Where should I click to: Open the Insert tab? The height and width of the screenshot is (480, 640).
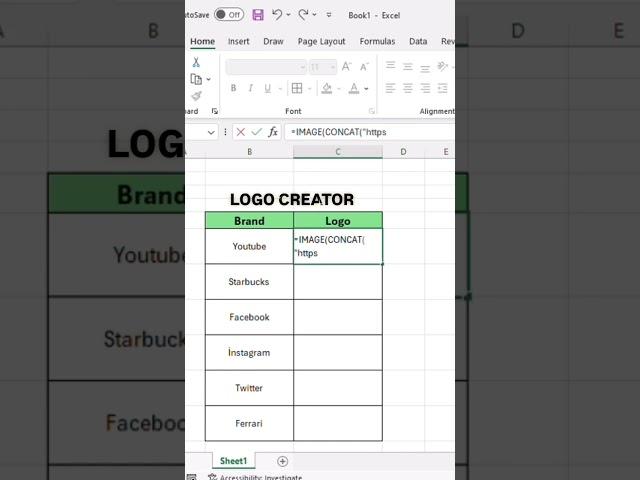pos(238,41)
